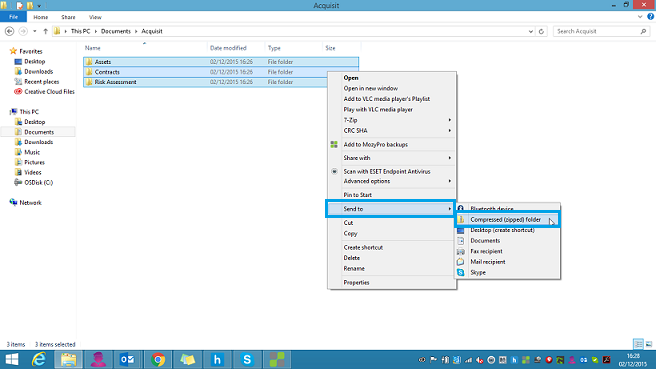Send selection to Fax recipient
The width and height of the screenshot is (656, 369).
coord(507,251)
